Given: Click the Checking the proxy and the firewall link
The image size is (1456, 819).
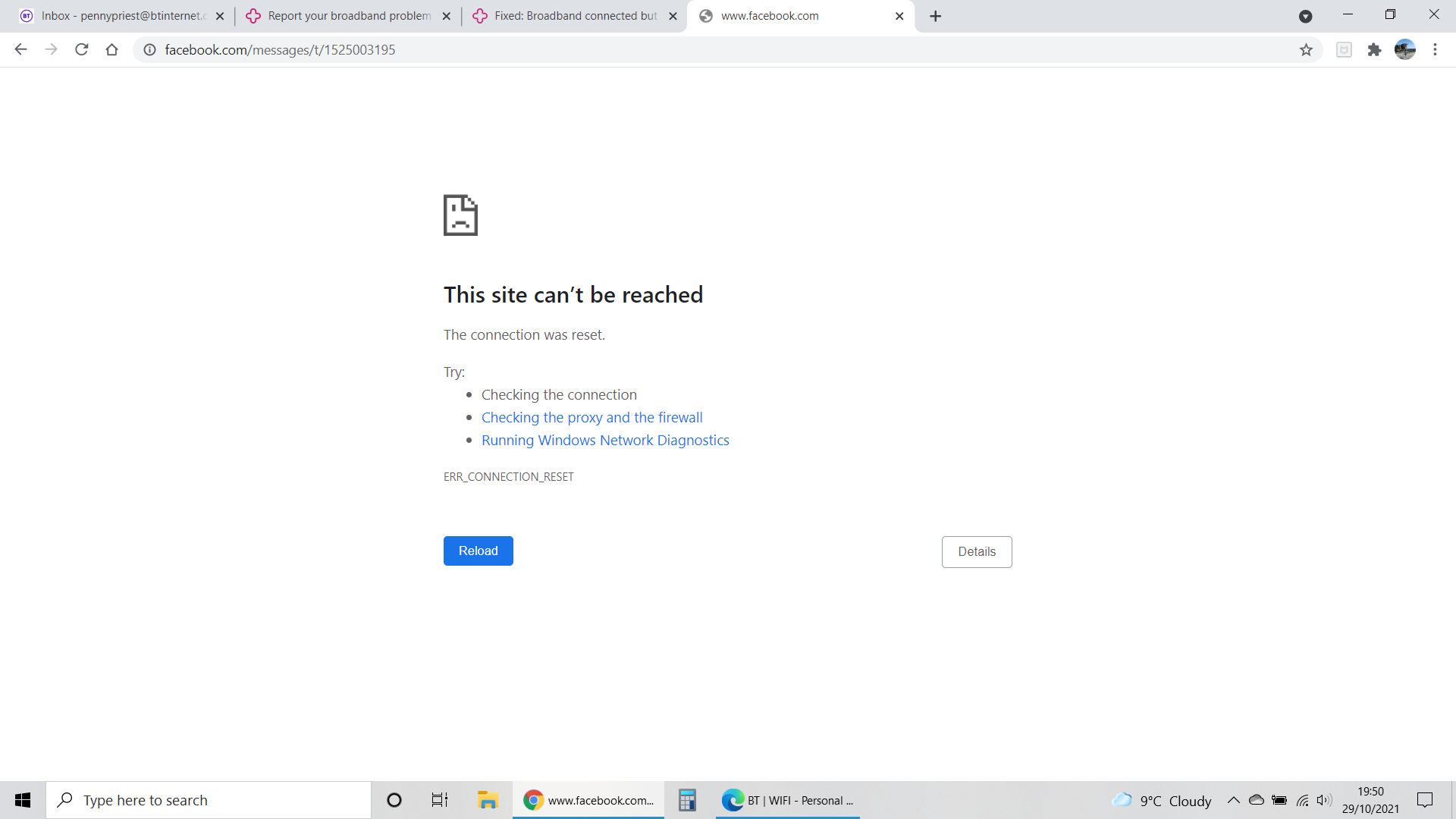Looking at the screenshot, I should (591, 418).
